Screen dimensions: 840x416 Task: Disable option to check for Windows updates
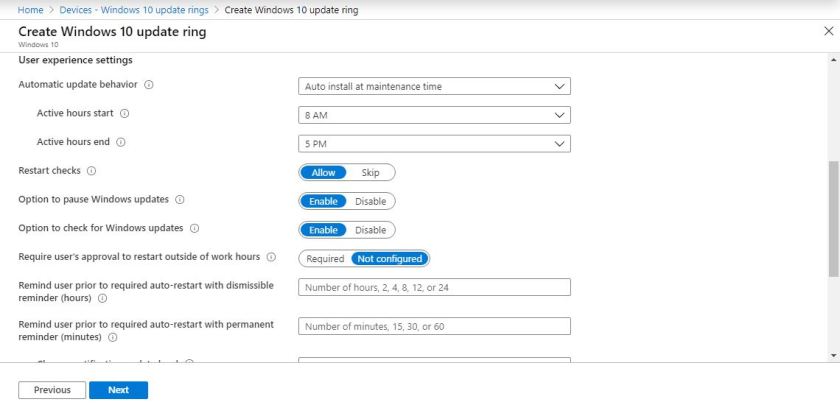click(370, 230)
